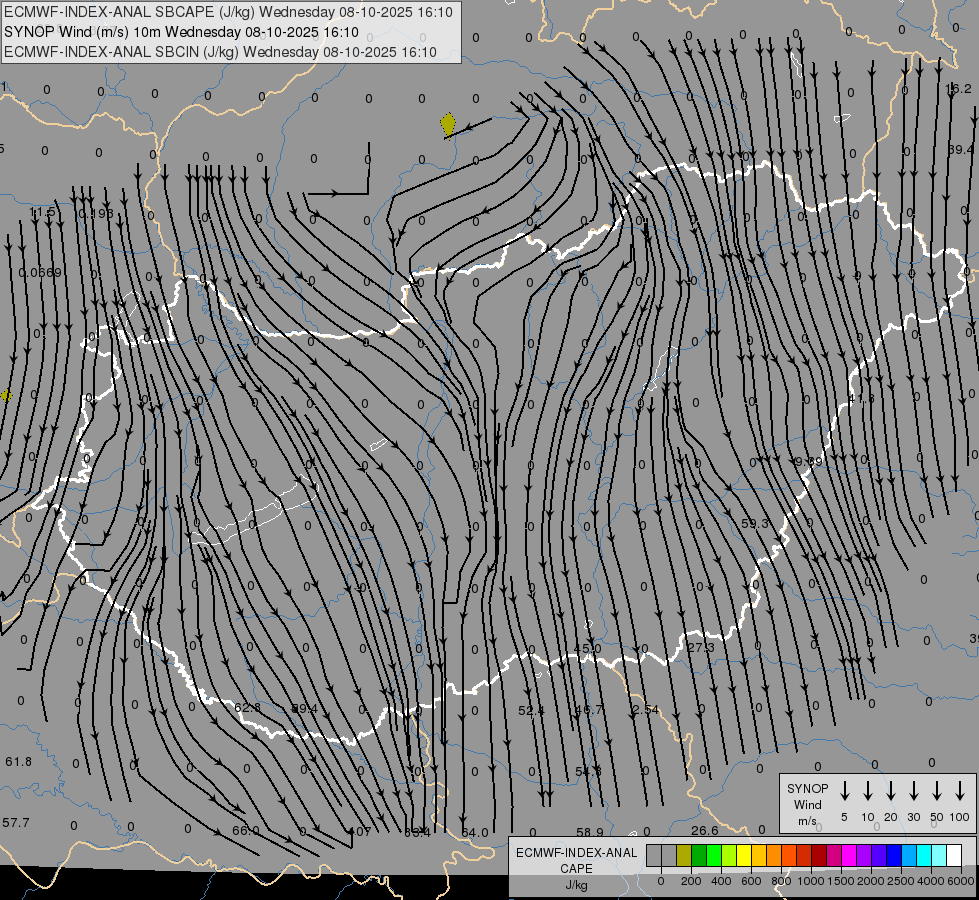The width and height of the screenshot is (979, 900).
Task: Click the 2000 tick label in the CAPE legend
Action: 870,881
